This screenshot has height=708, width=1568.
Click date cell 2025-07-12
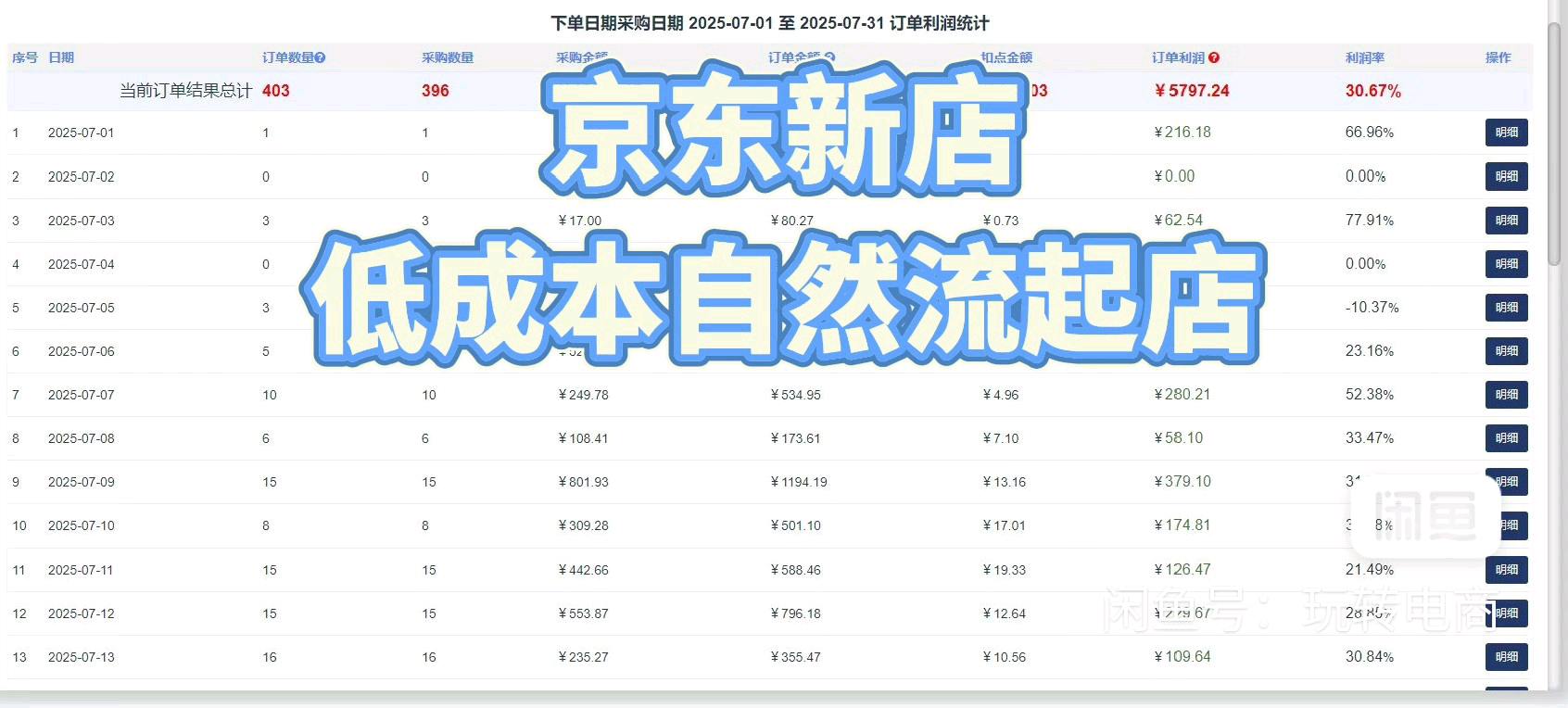(82, 613)
